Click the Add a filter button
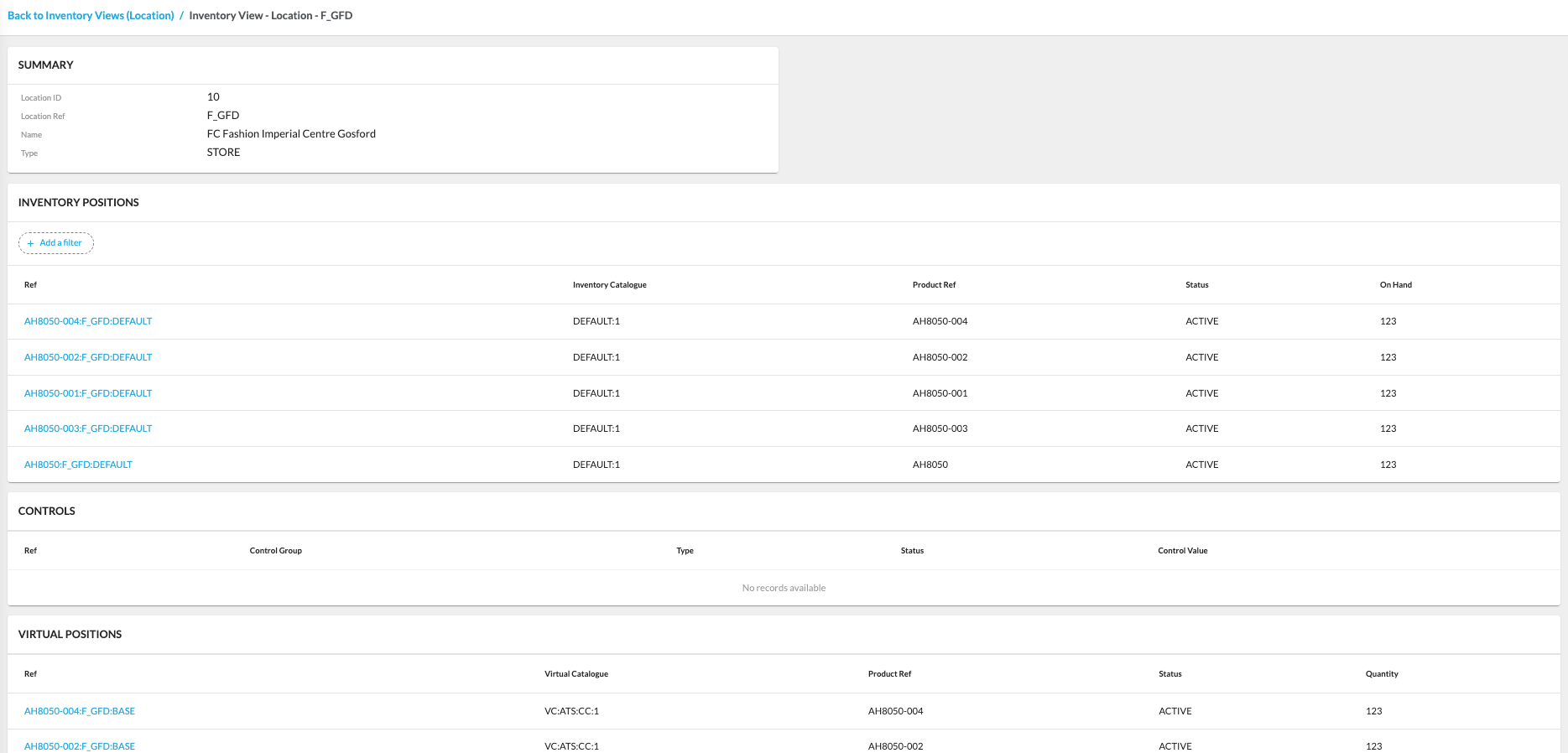This screenshot has width=1568, height=753. [x=56, y=243]
